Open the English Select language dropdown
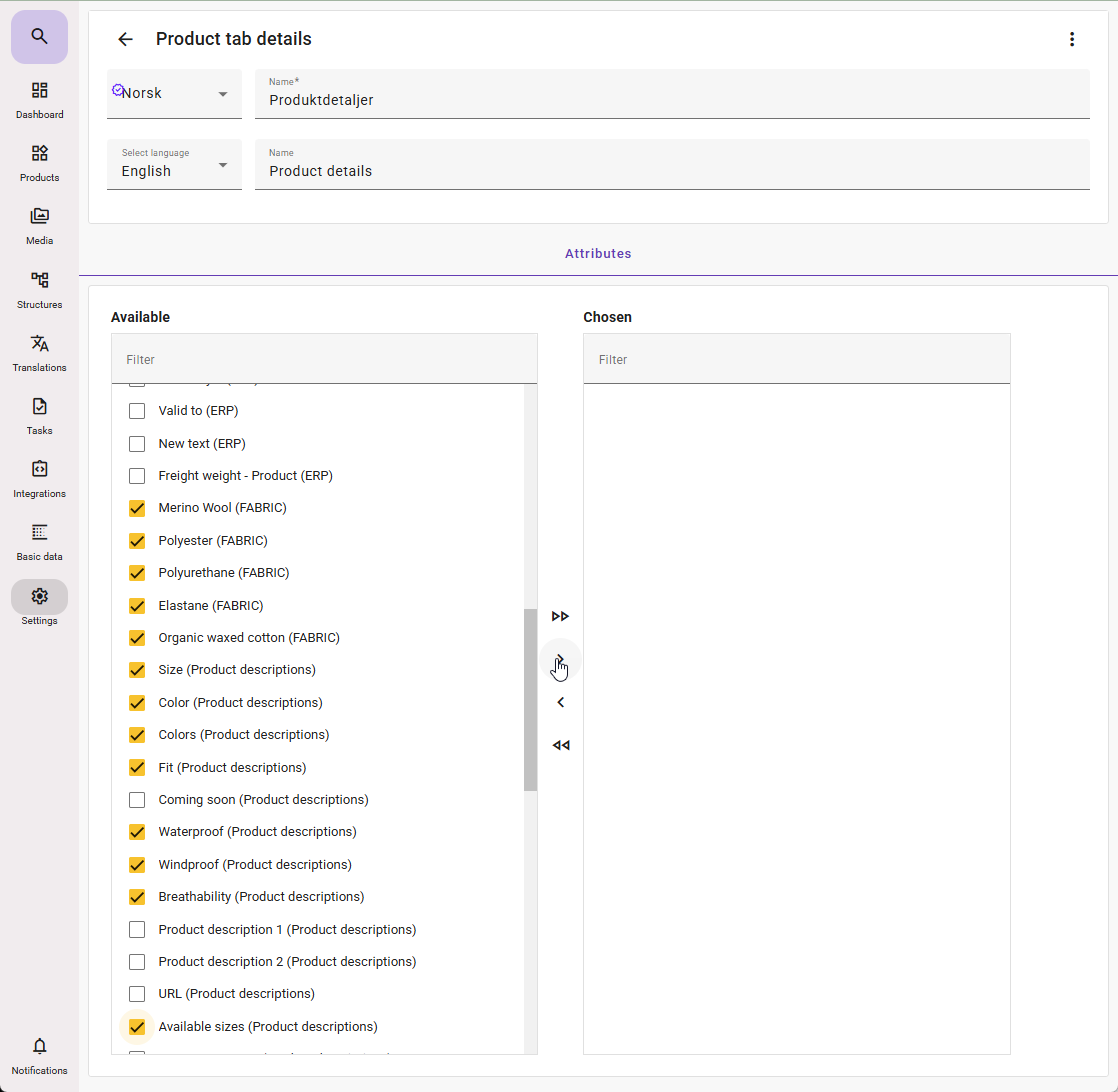1118x1092 pixels. click(x=174, y=165)
